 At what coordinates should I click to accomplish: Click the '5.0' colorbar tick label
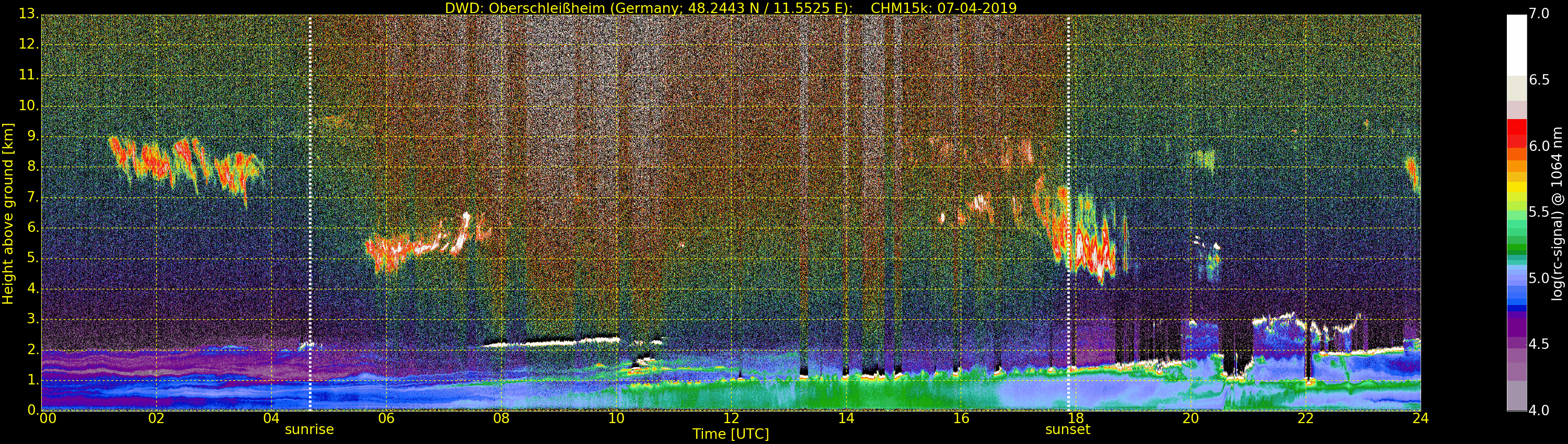tap(1539, 278)
